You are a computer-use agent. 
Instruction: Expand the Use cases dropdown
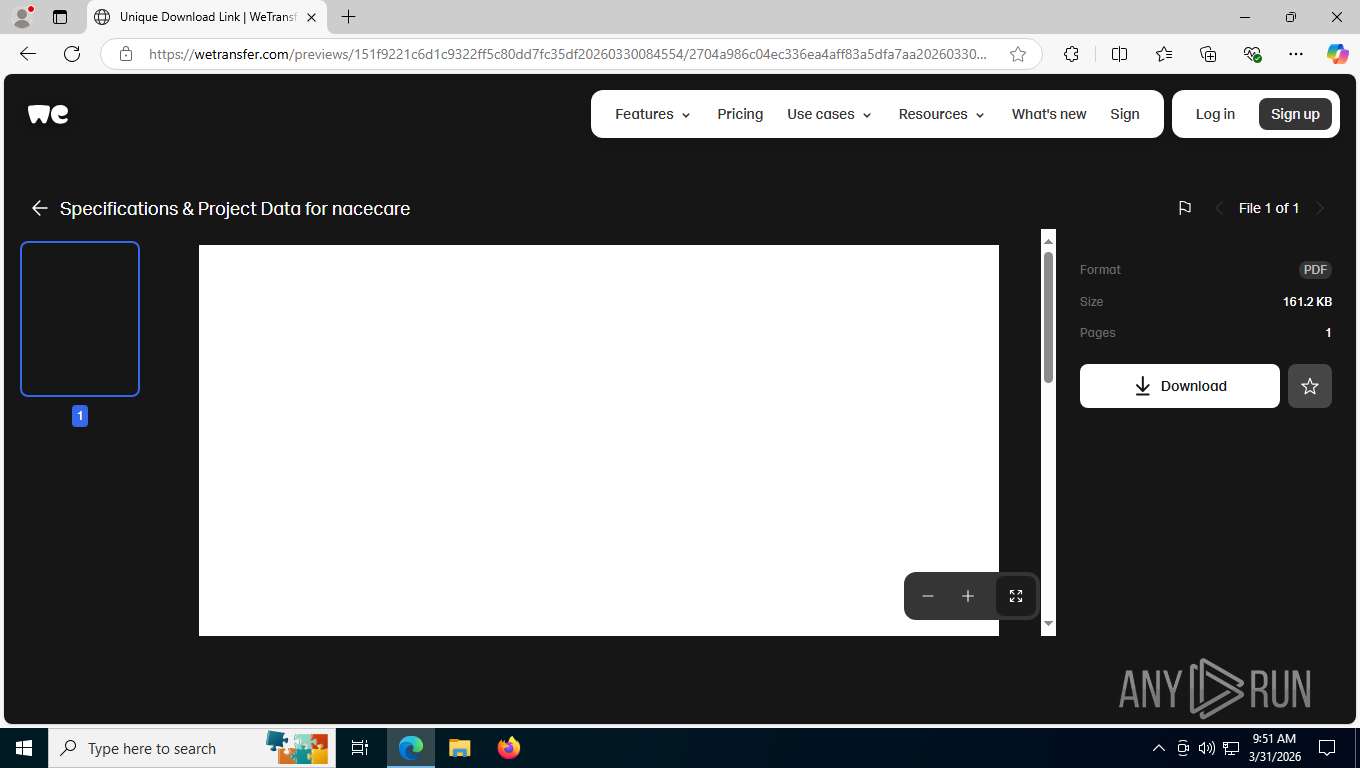coord(829,114)
